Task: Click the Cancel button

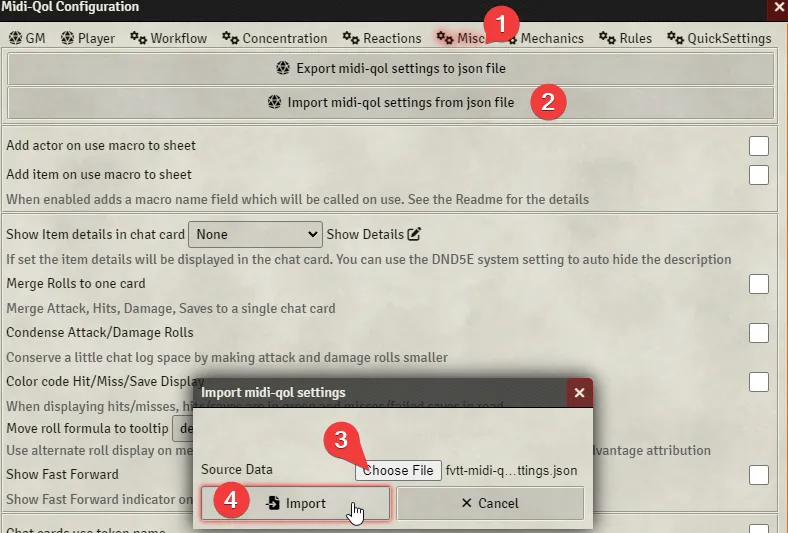Action: pos(489,503)
